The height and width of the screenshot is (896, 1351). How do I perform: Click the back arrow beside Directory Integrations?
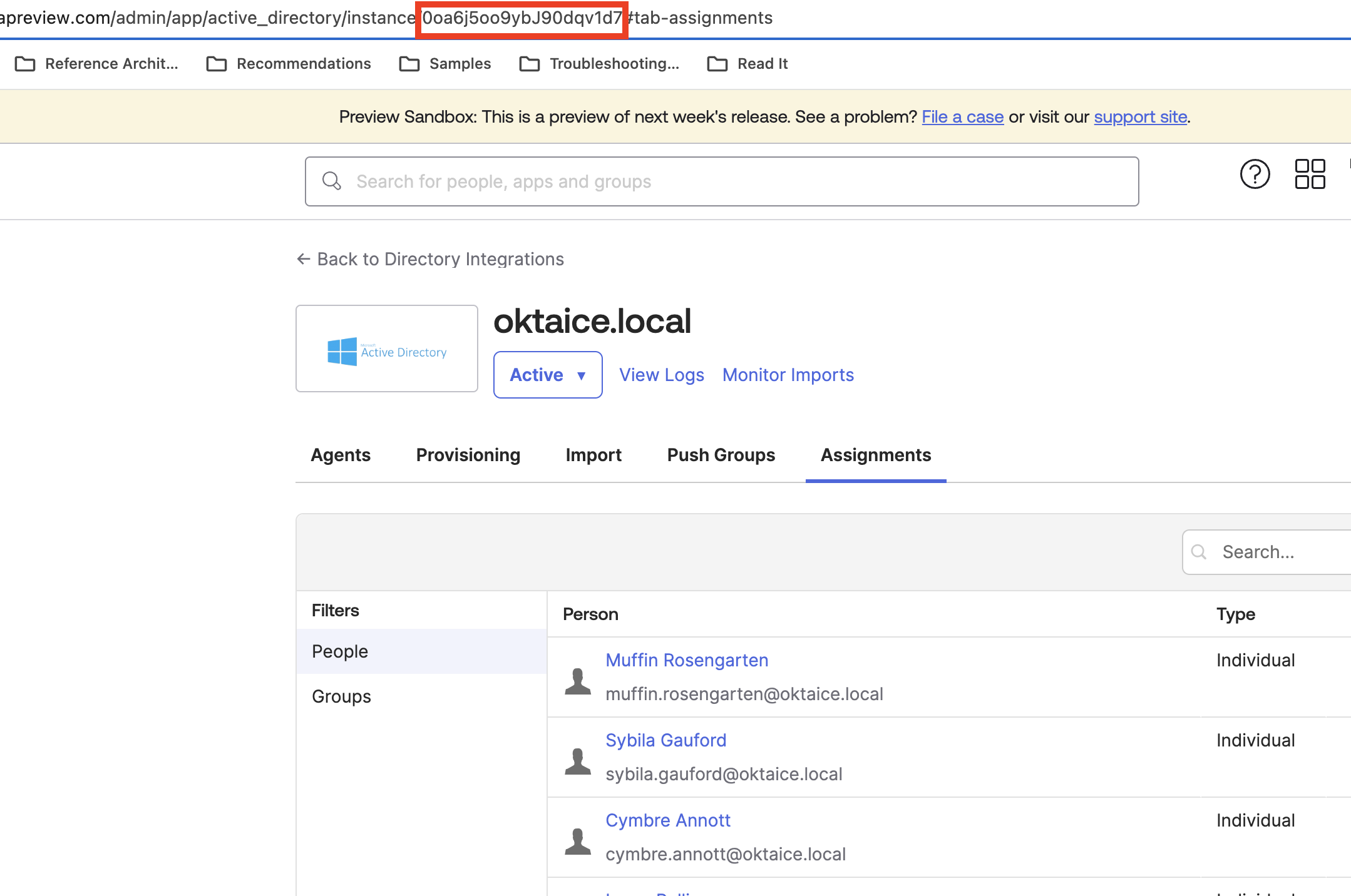(303, 258)
